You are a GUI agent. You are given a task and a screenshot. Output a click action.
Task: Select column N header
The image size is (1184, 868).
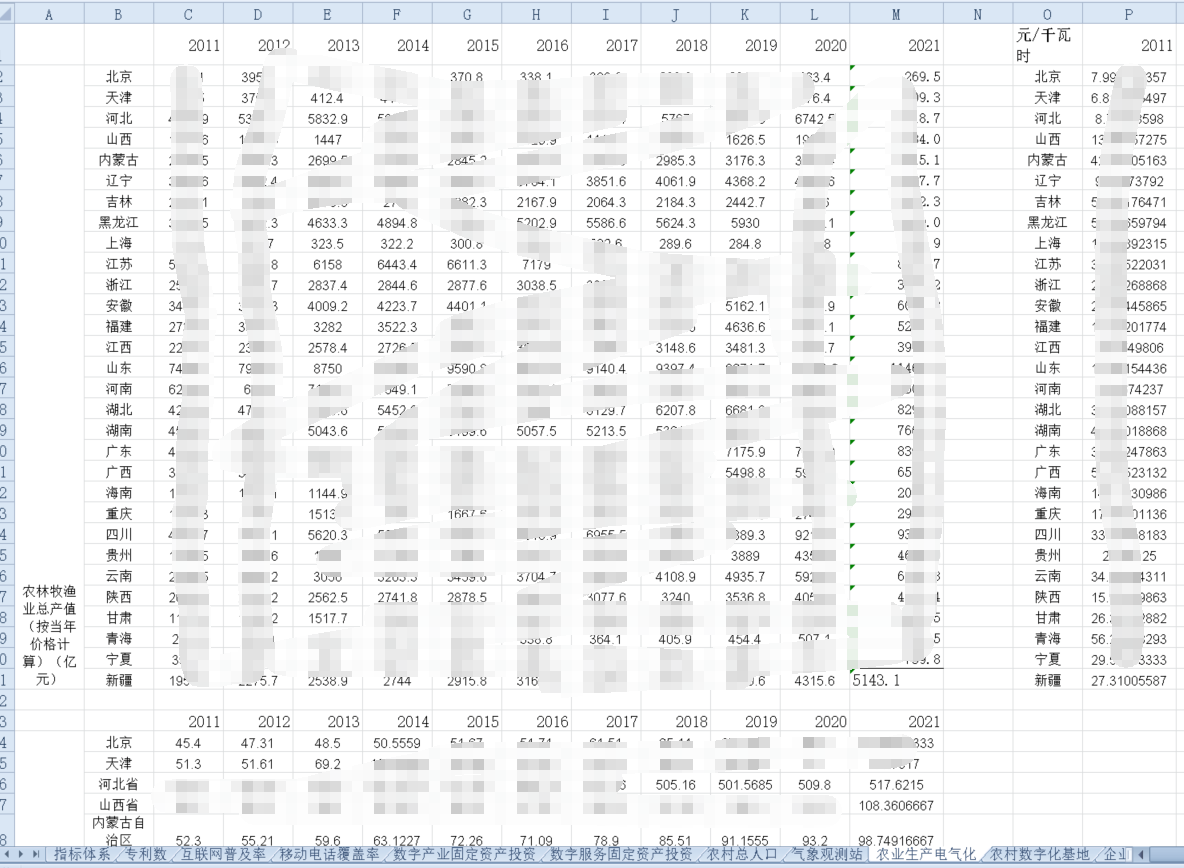click(x=978, y=14)
